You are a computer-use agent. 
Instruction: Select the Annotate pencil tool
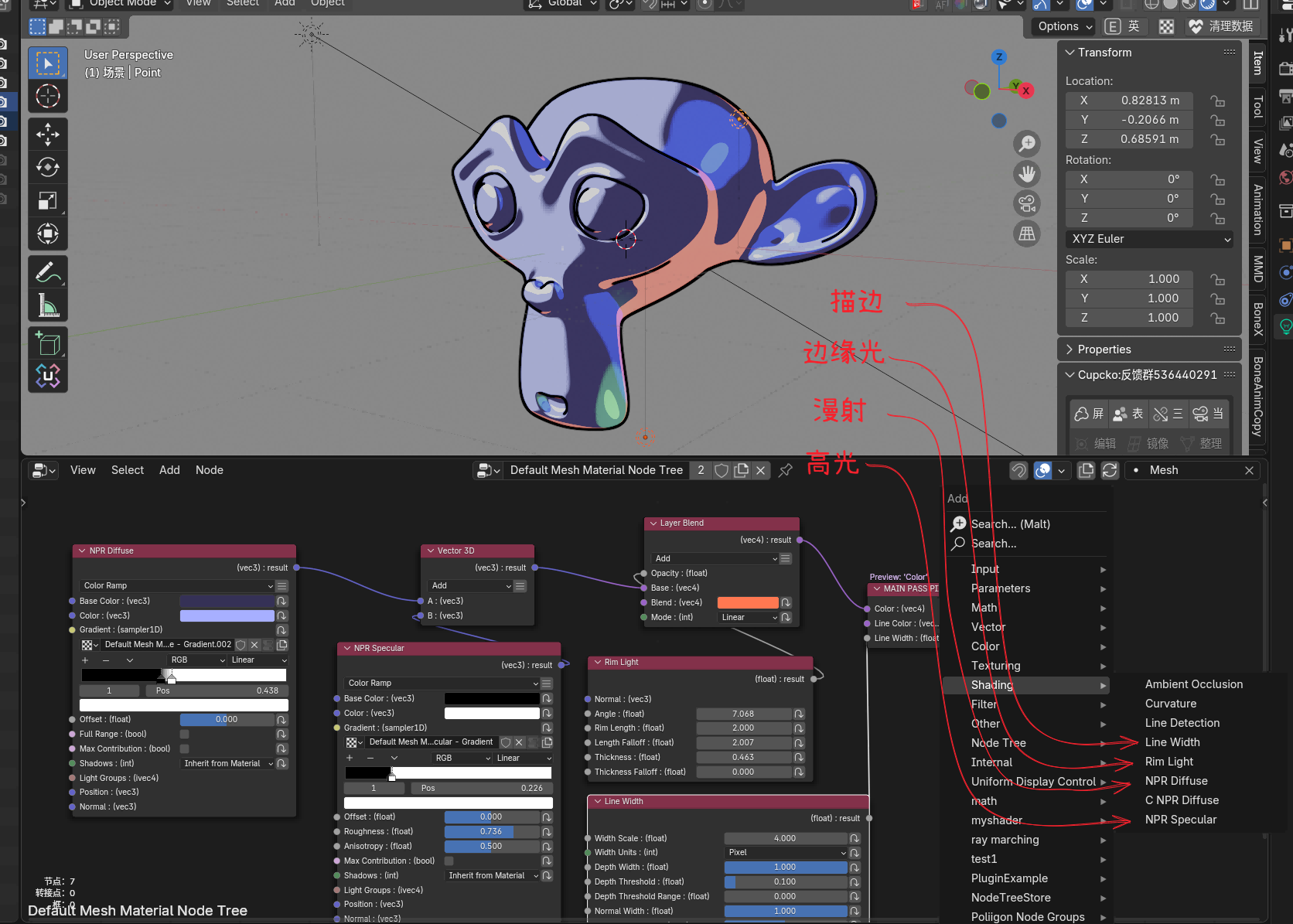click(48, 272)
